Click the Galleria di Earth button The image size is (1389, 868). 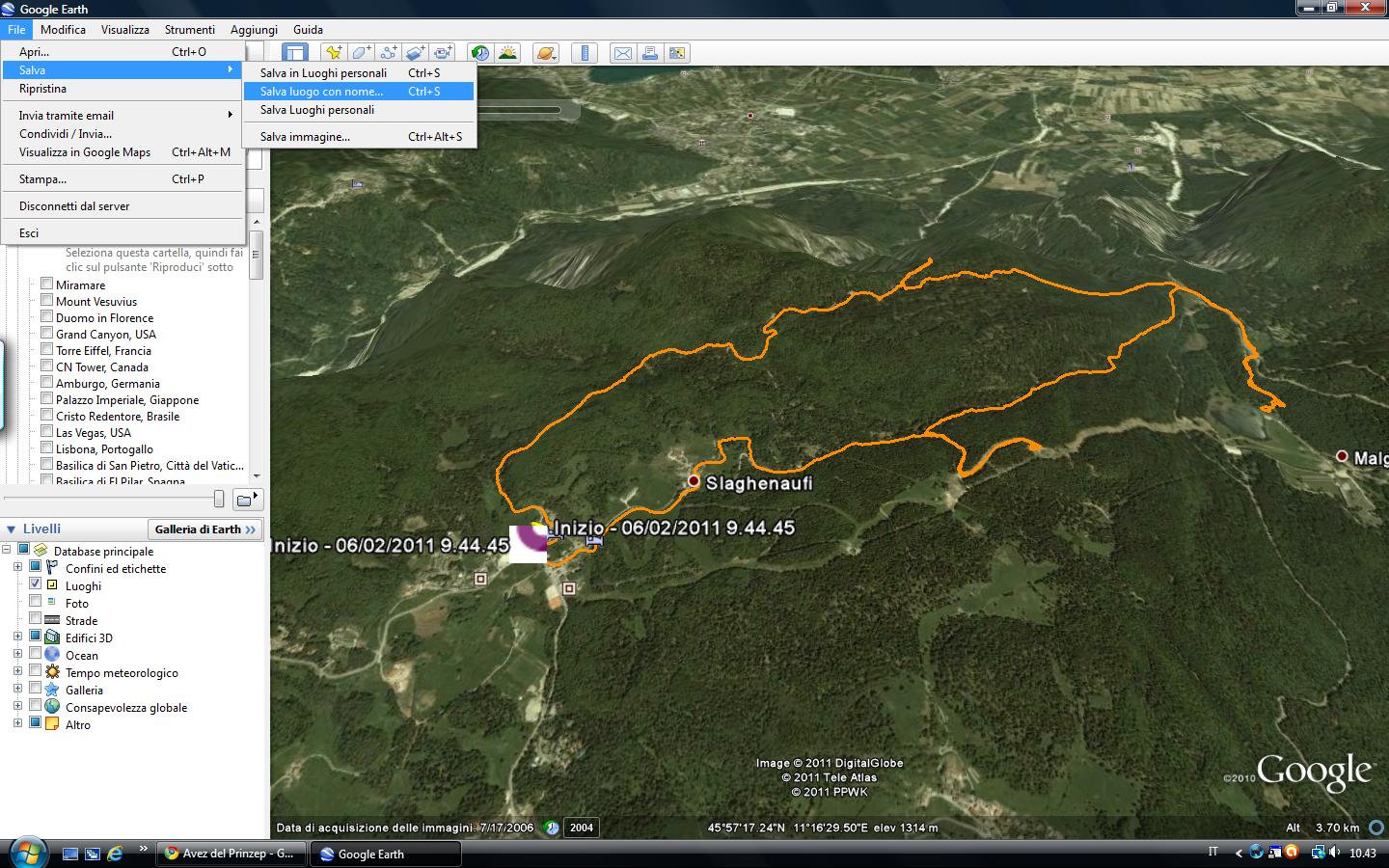pyautogui.click(x=205, y=529)
